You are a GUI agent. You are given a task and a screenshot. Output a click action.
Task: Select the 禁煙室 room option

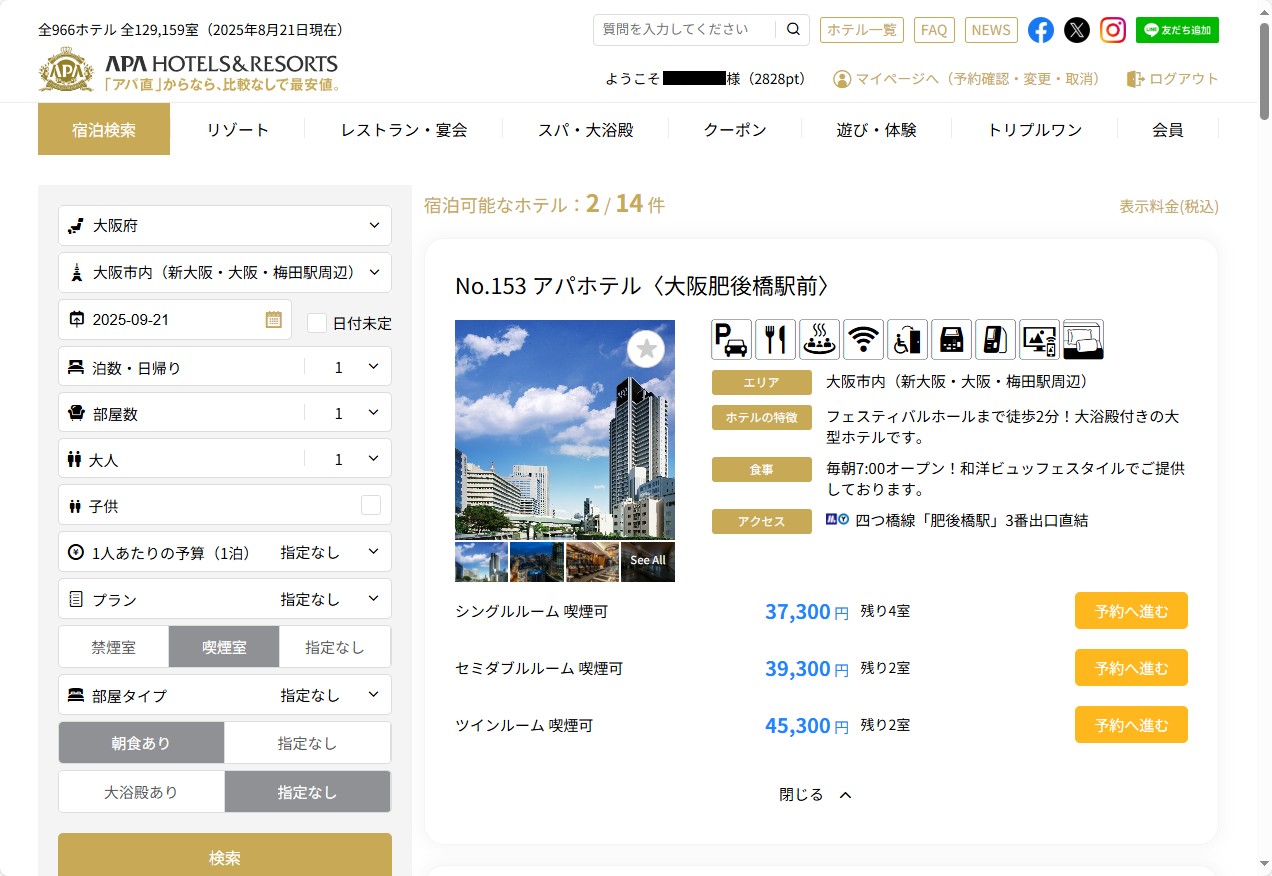pyautogui.click(x=113, y=647)
